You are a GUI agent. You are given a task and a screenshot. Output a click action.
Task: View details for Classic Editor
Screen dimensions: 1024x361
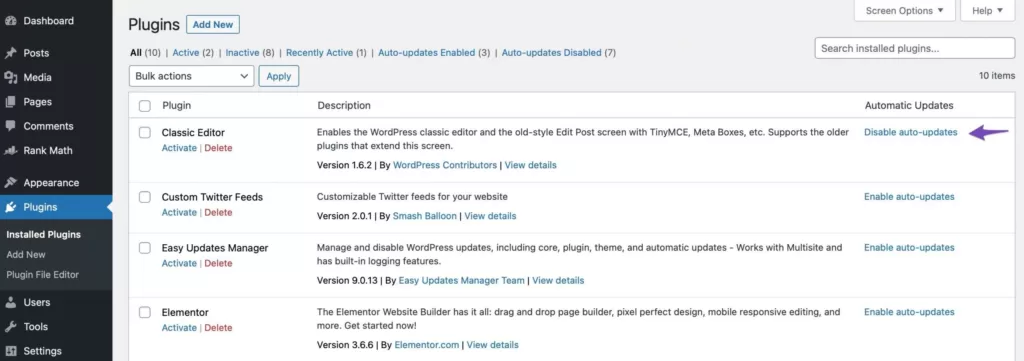coord(530,165)
